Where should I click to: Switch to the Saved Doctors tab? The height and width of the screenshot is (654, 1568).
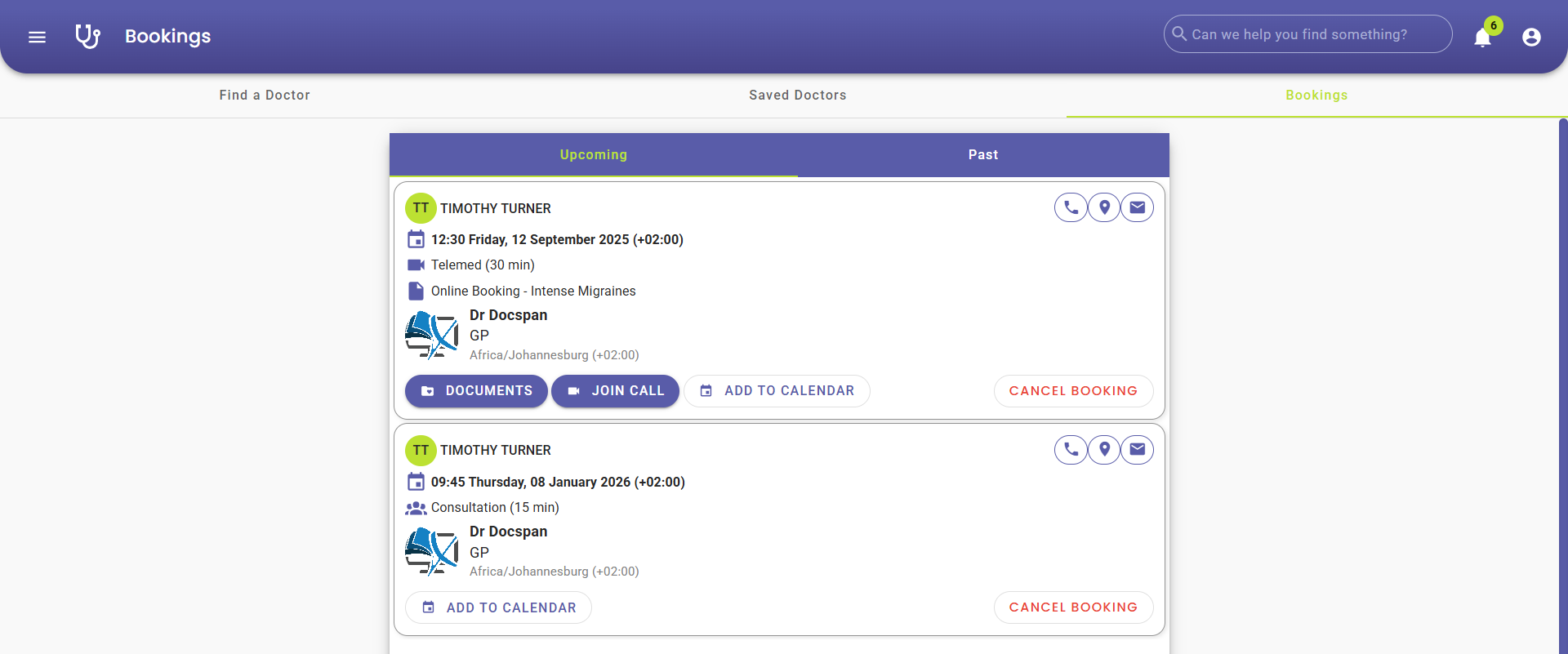tap(797, 96)
